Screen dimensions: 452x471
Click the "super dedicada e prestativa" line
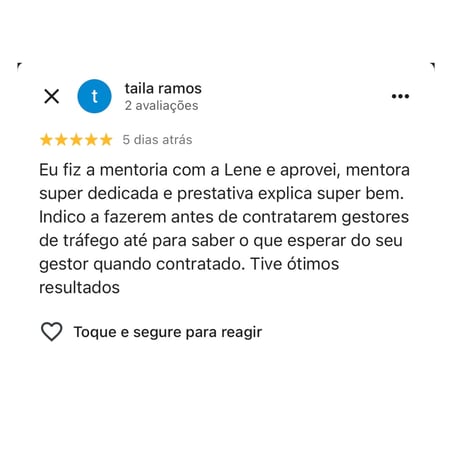coord(221,194)
